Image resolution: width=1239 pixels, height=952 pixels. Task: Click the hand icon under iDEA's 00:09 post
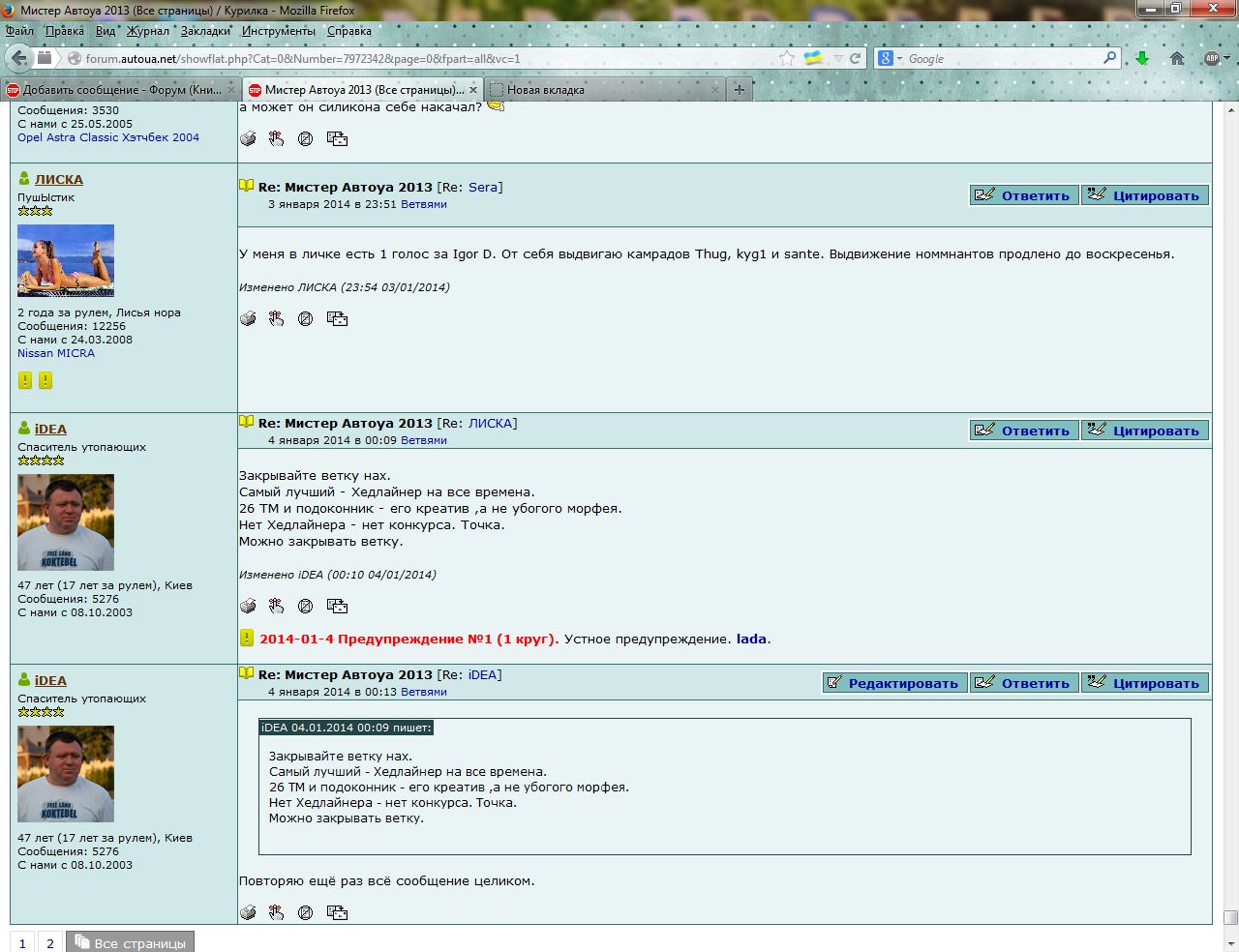point(277,606)
